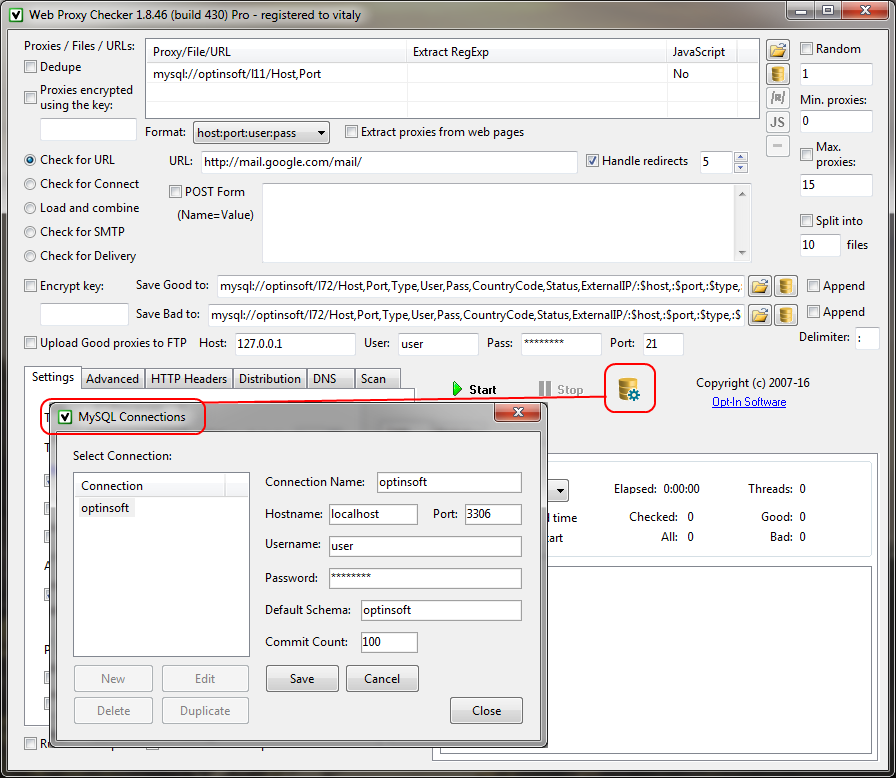
Task: Open the Opt-In Software link
Action: (x=748, y=402)
